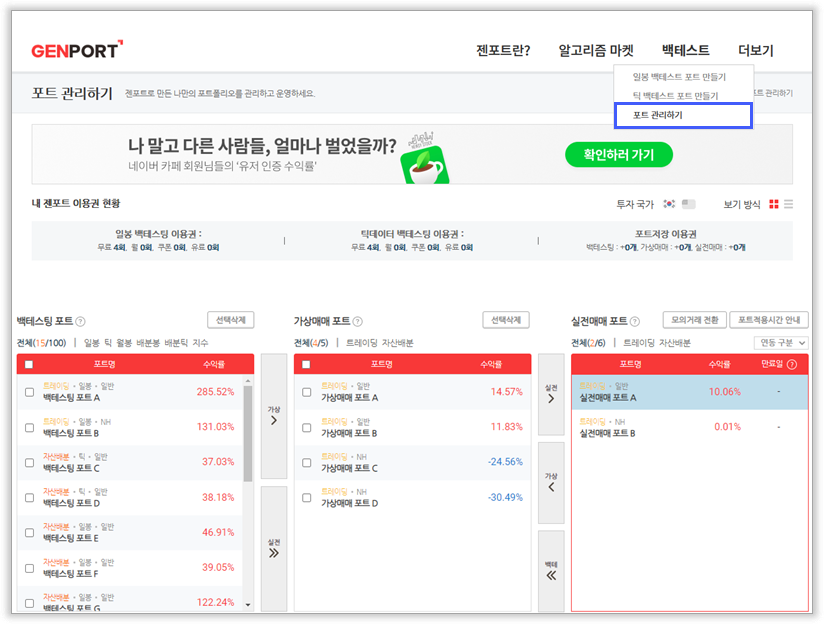This screenshot has width=824, height=624.
Task: Open the 연동 구분 dropdown
Action: coord(781,343)
